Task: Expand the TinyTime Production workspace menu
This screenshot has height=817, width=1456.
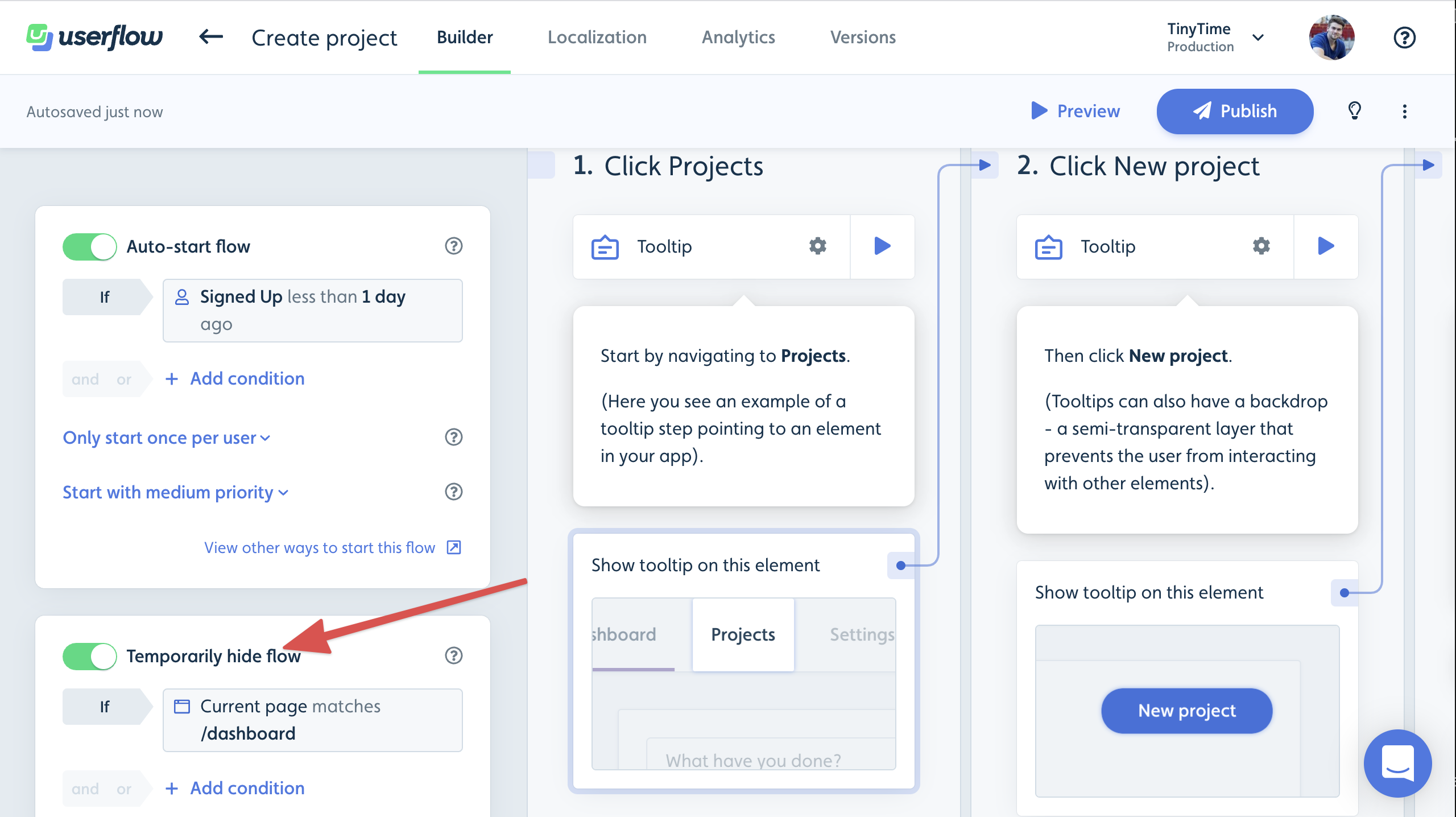Action: [1258, 37]
